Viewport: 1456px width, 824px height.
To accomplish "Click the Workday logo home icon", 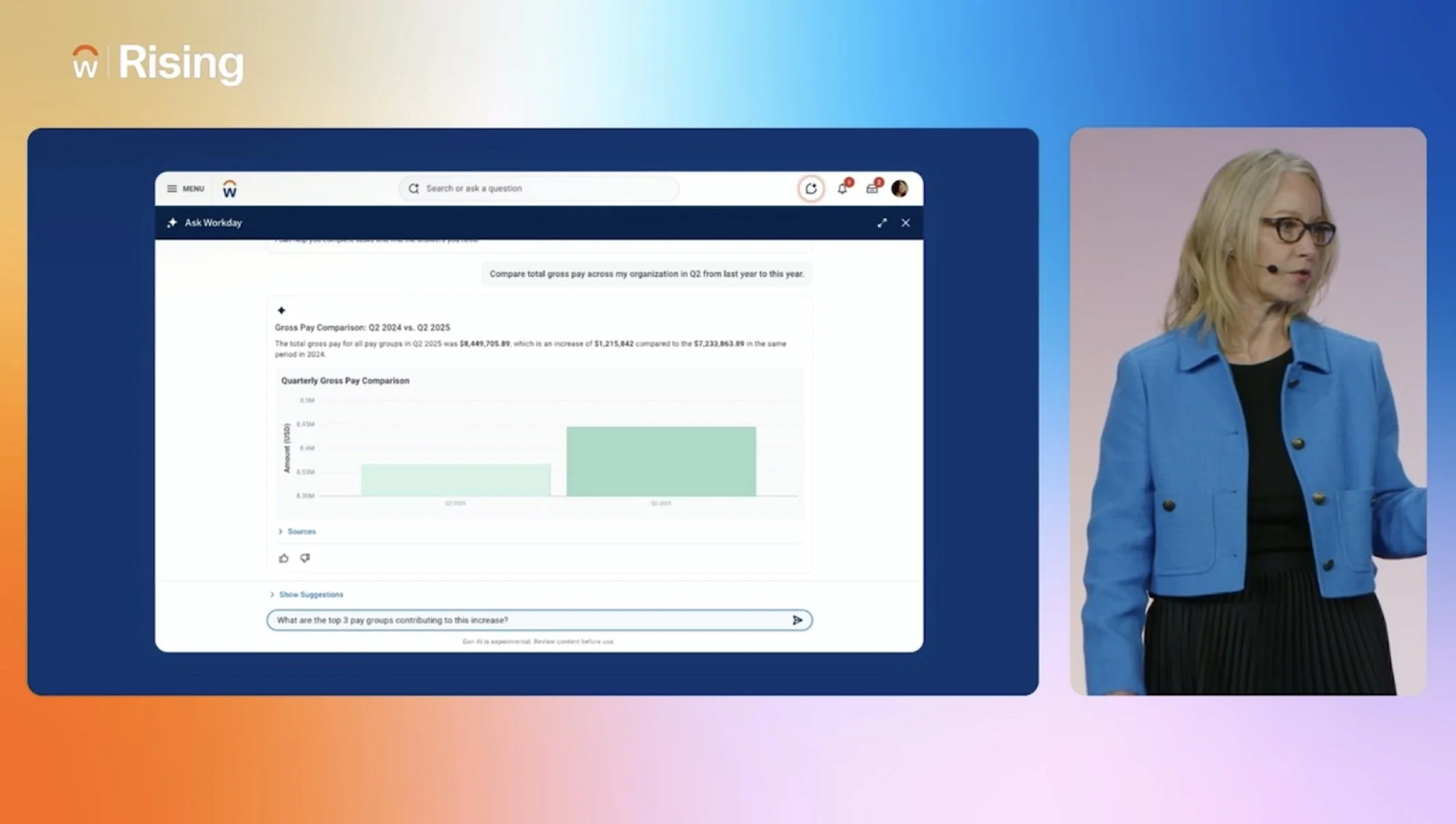I will coord(230,189).
